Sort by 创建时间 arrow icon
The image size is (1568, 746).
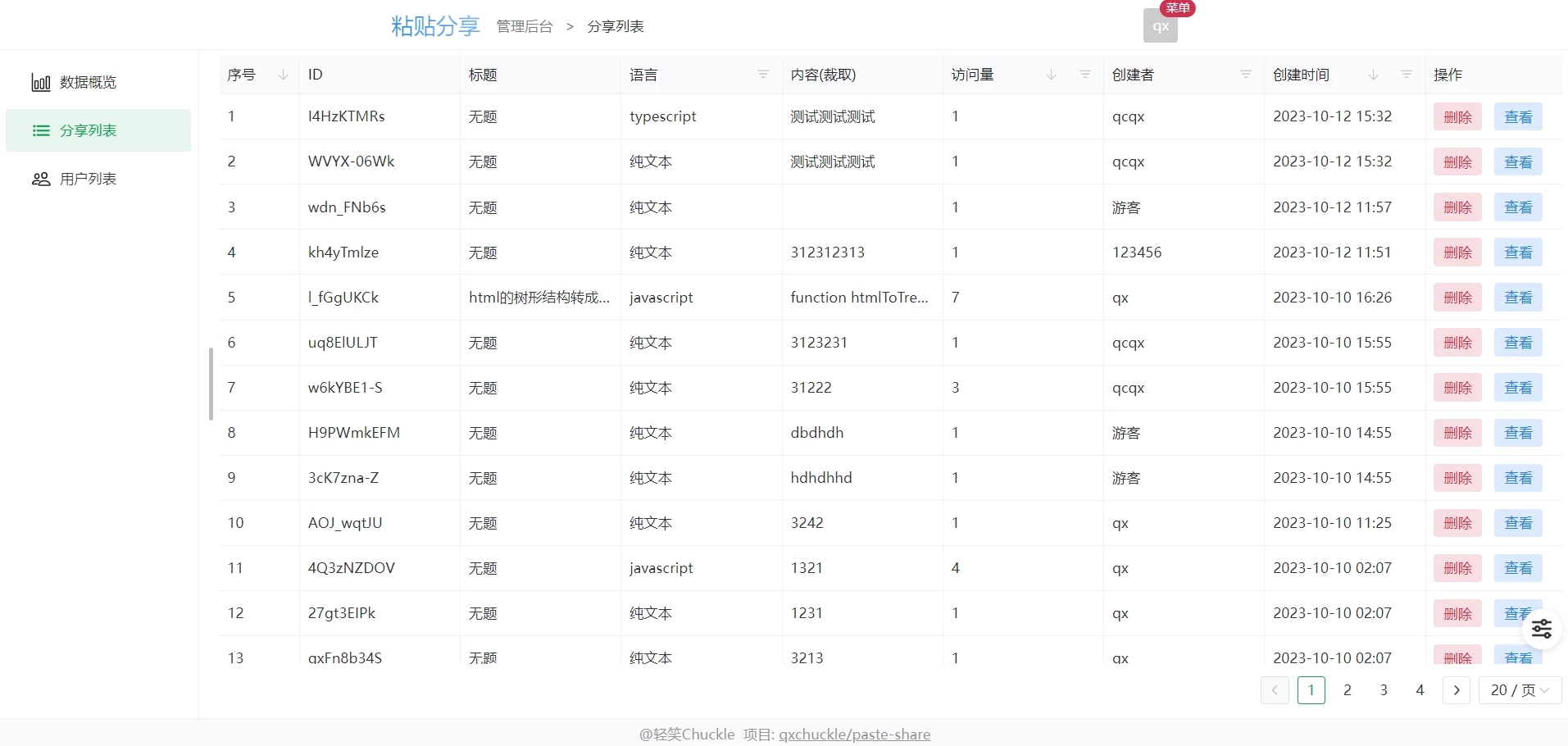tap(1373, 75)
